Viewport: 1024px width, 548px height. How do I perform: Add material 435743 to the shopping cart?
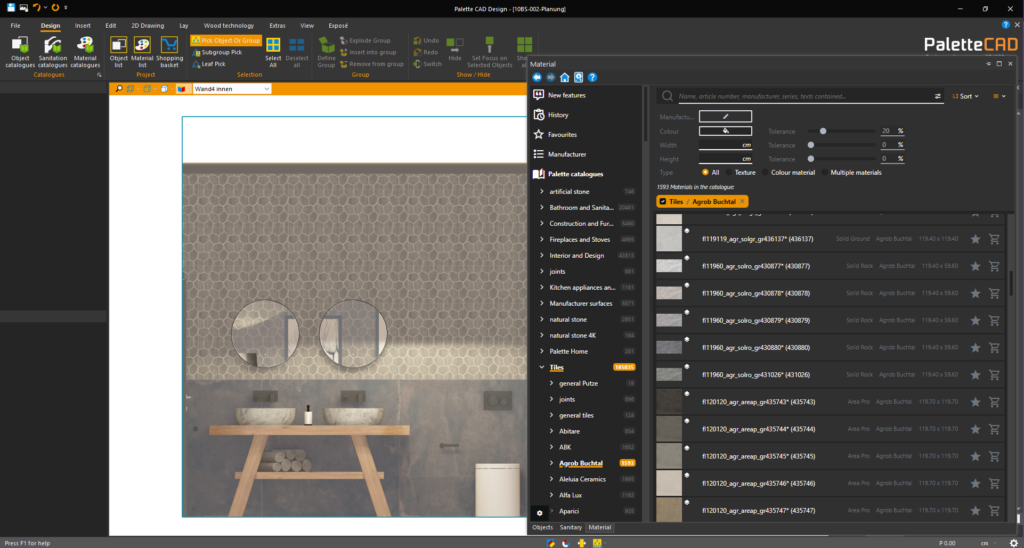pyautogui.click(x=994, y=401)
